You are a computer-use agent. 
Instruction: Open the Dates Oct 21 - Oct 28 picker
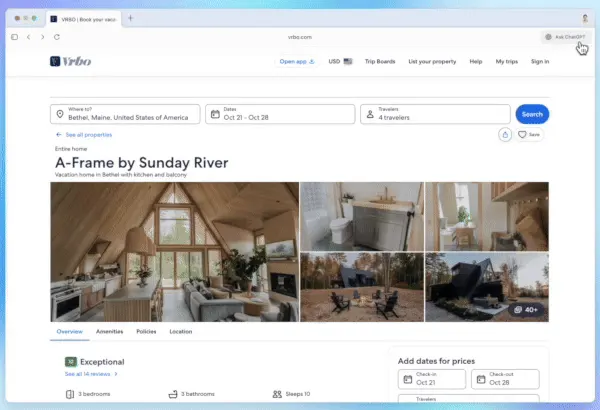(x=280, y=114)
